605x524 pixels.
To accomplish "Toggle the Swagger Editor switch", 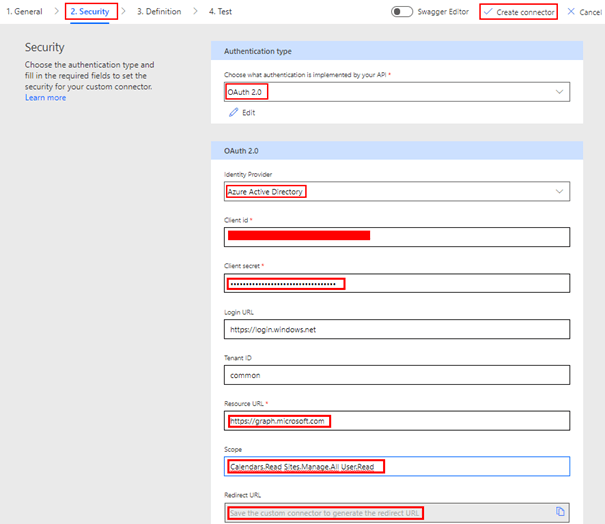I will click(402, 12).
